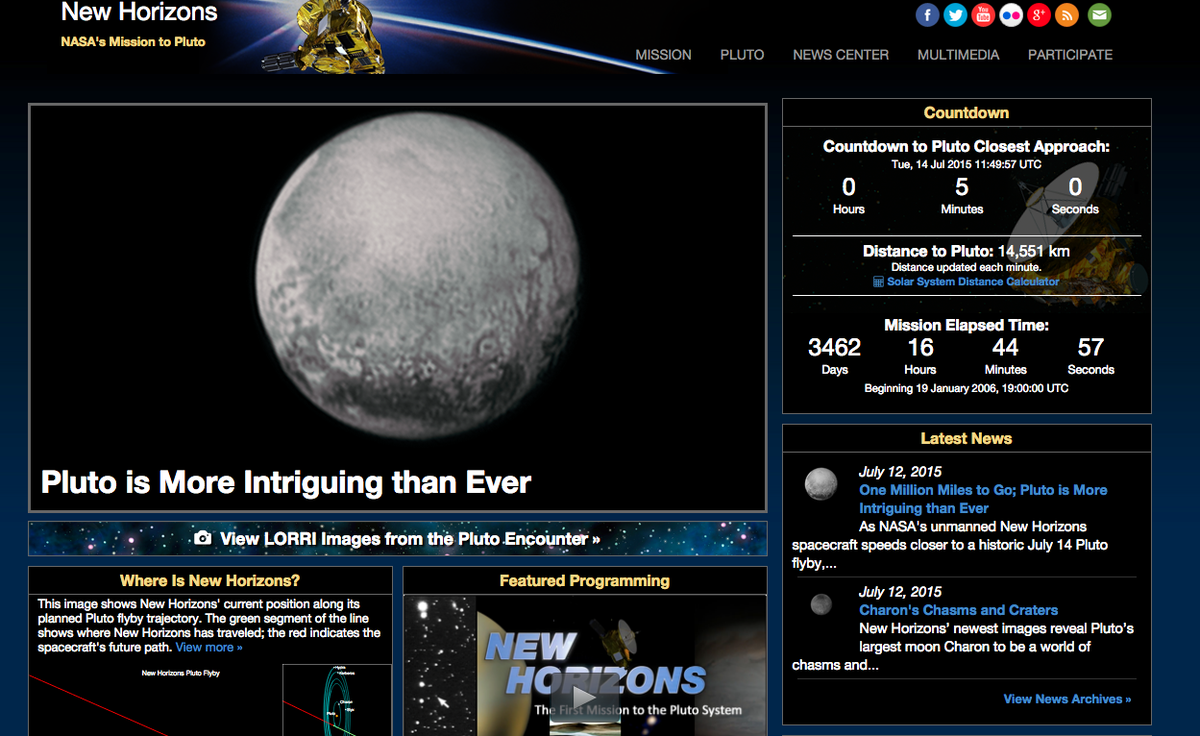This screenshot has width=1200, height=736.
Task: Open the MISSION menu
Action: [663, 55]
